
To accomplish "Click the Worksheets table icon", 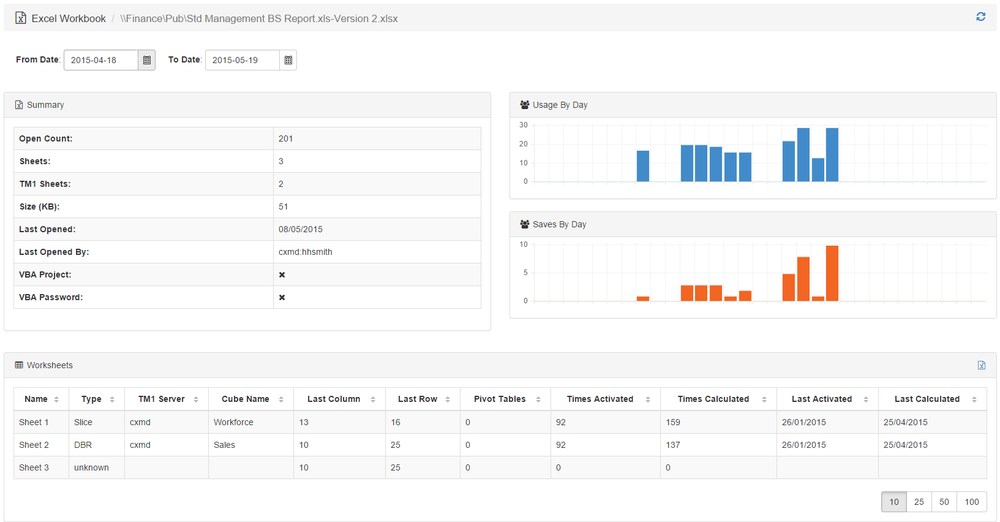I will pyautogui.click(x=19, y=366).
